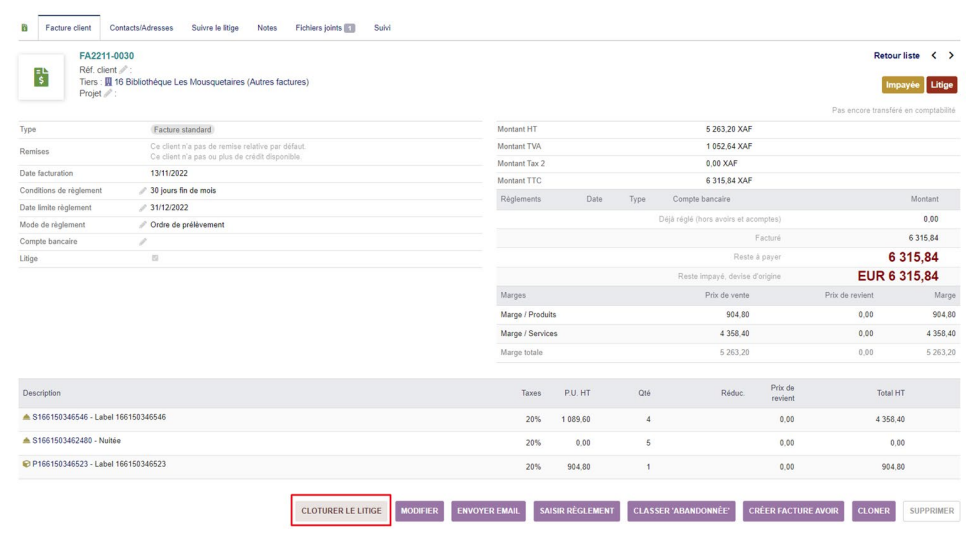This screenshot has height=546, width=975.
Task: Click Marge totale row label
Action: click(x=521, y=353)
